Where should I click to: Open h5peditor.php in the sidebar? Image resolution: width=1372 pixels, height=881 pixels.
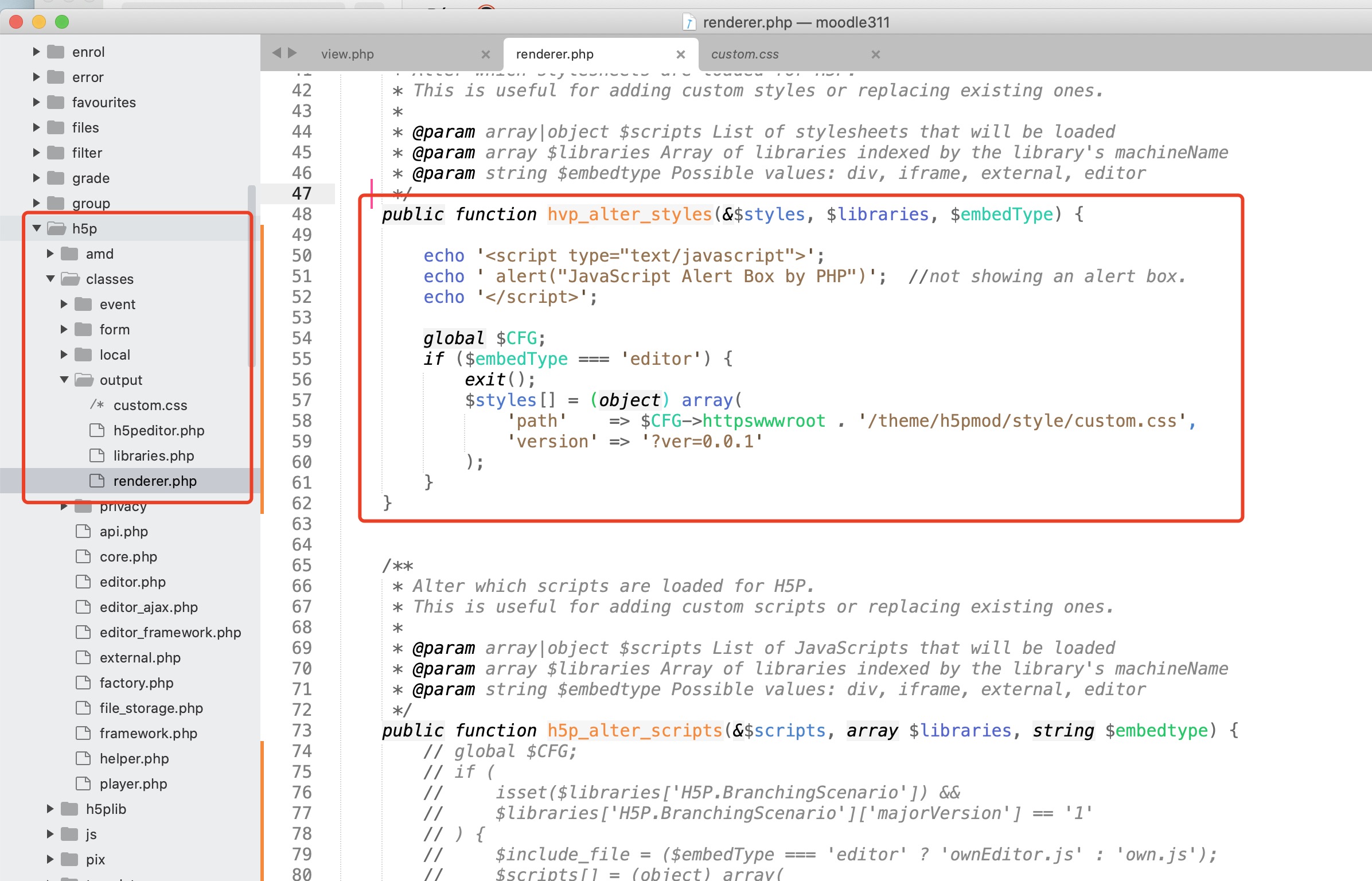159,431
